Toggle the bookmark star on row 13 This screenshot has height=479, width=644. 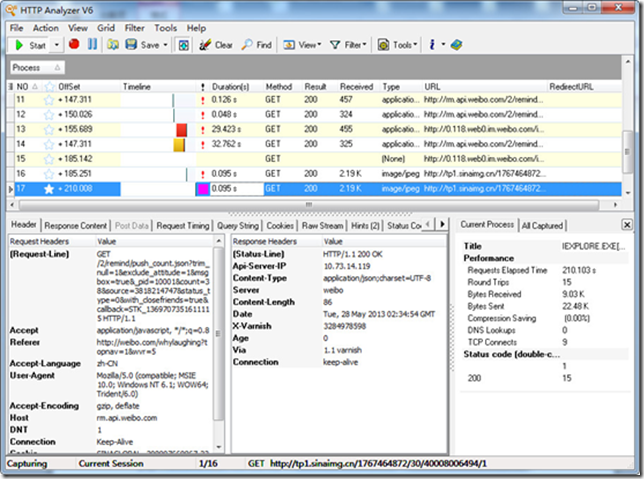48,130
